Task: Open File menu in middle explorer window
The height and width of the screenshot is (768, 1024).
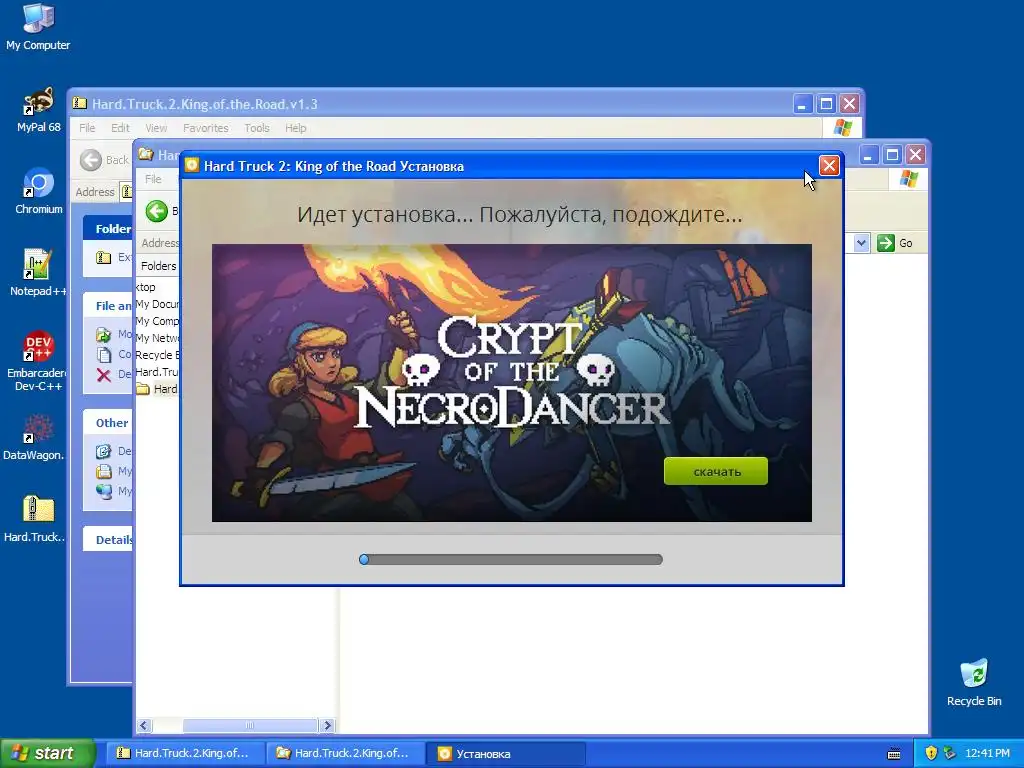Action: (x=153, y=179)
